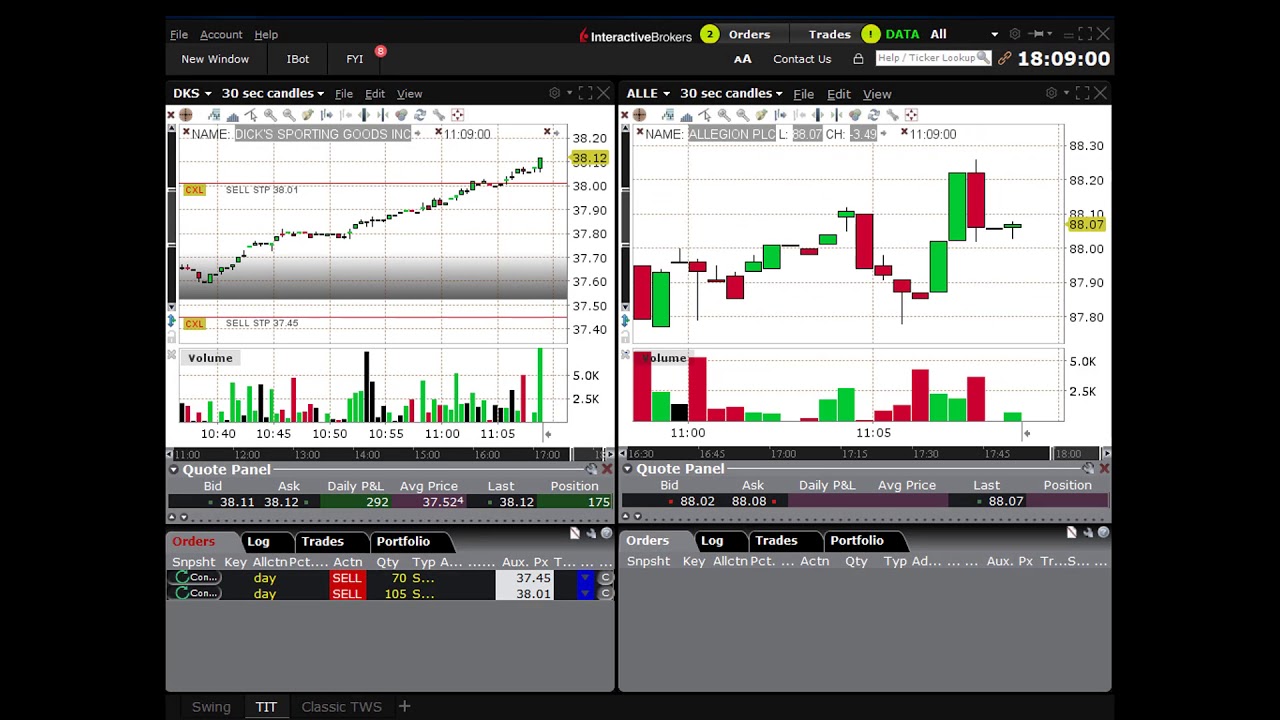
Task: Collapse the DKS Quote Panel
Action: [174, 469]
